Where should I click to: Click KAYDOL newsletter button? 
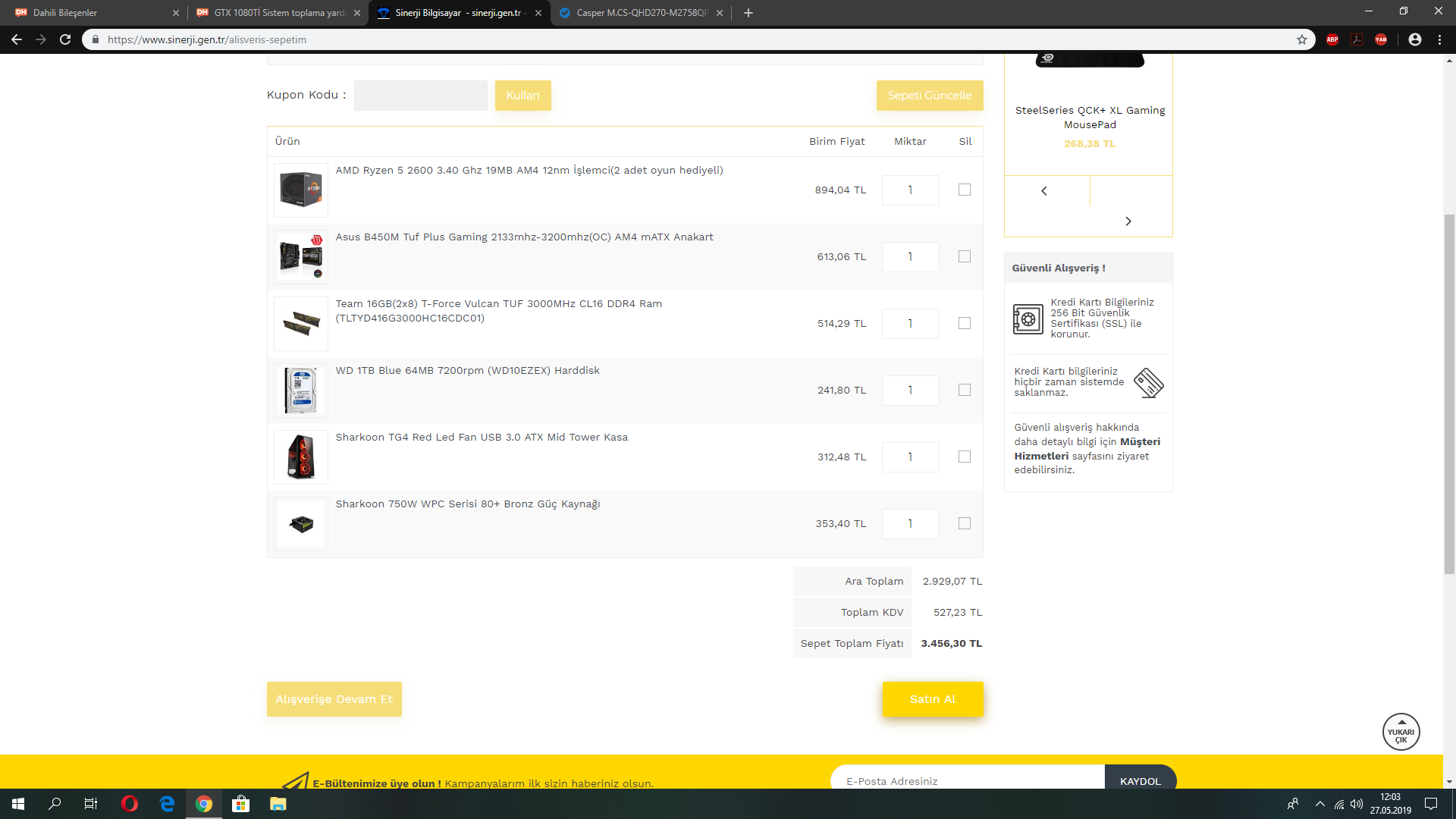click(1140, 777)
